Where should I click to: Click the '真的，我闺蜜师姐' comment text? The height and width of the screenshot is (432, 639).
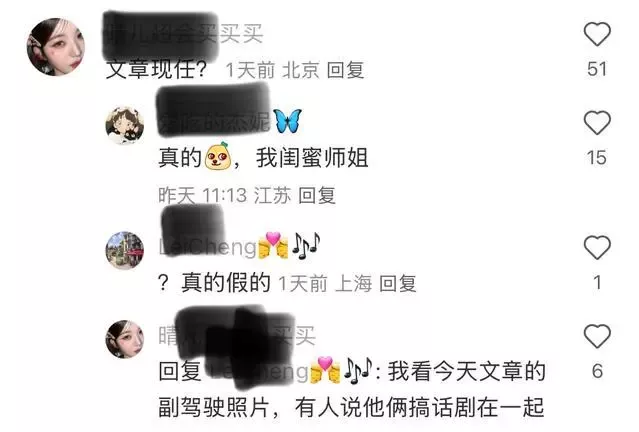pyautogui.click(x=263, y=158)
